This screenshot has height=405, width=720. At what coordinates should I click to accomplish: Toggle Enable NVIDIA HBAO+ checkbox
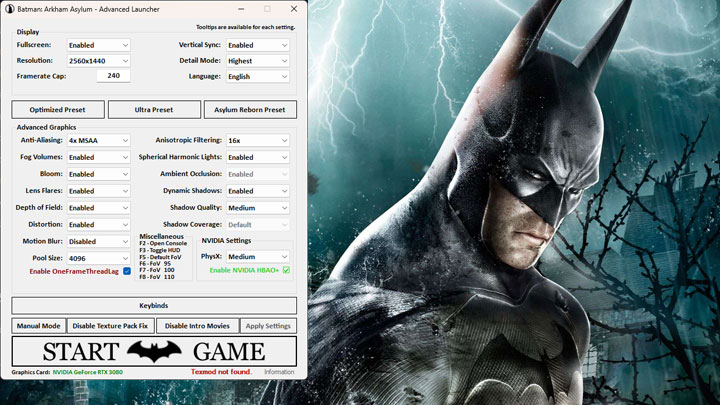coord(287,270)
